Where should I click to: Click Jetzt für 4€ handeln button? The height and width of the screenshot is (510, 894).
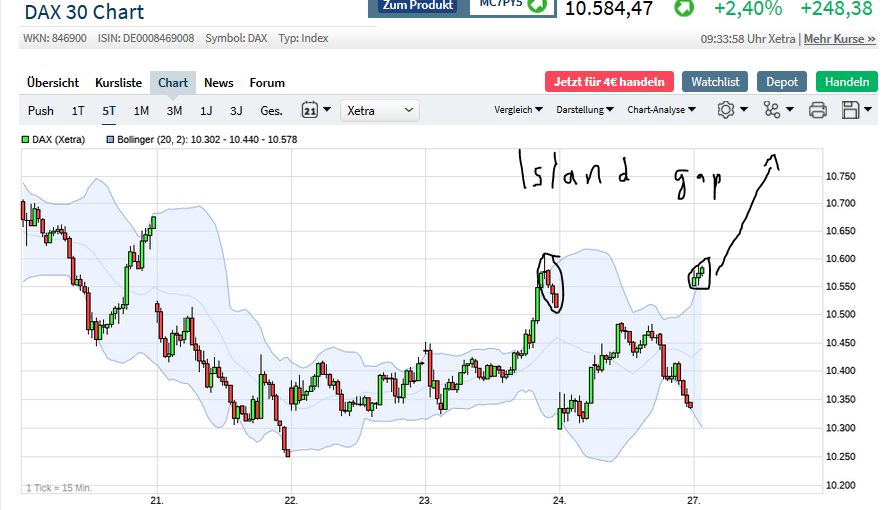[x=609, y=82]
